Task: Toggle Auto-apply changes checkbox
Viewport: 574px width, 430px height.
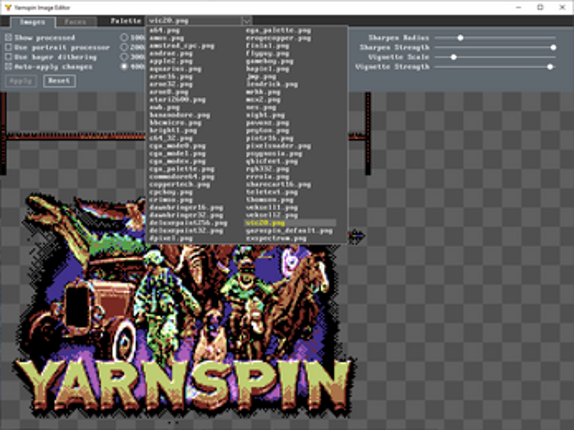Action: click(9, 67)
